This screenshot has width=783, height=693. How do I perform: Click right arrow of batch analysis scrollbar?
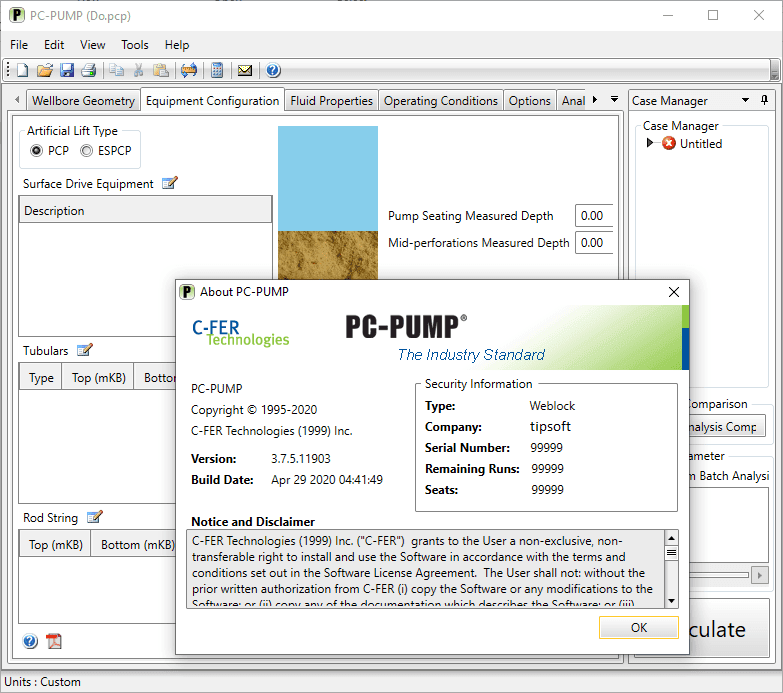click(760, 575)
